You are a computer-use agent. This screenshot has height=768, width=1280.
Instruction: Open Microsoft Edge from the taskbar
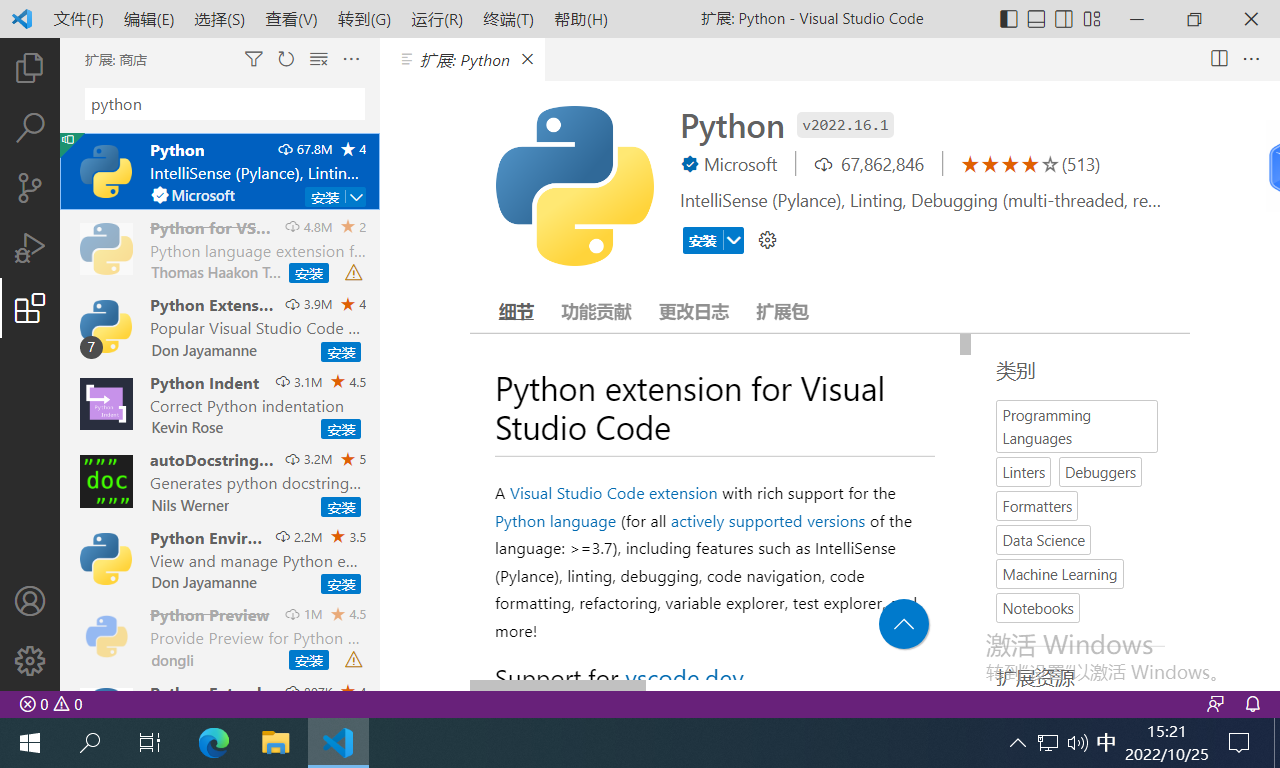click(214, 743)
